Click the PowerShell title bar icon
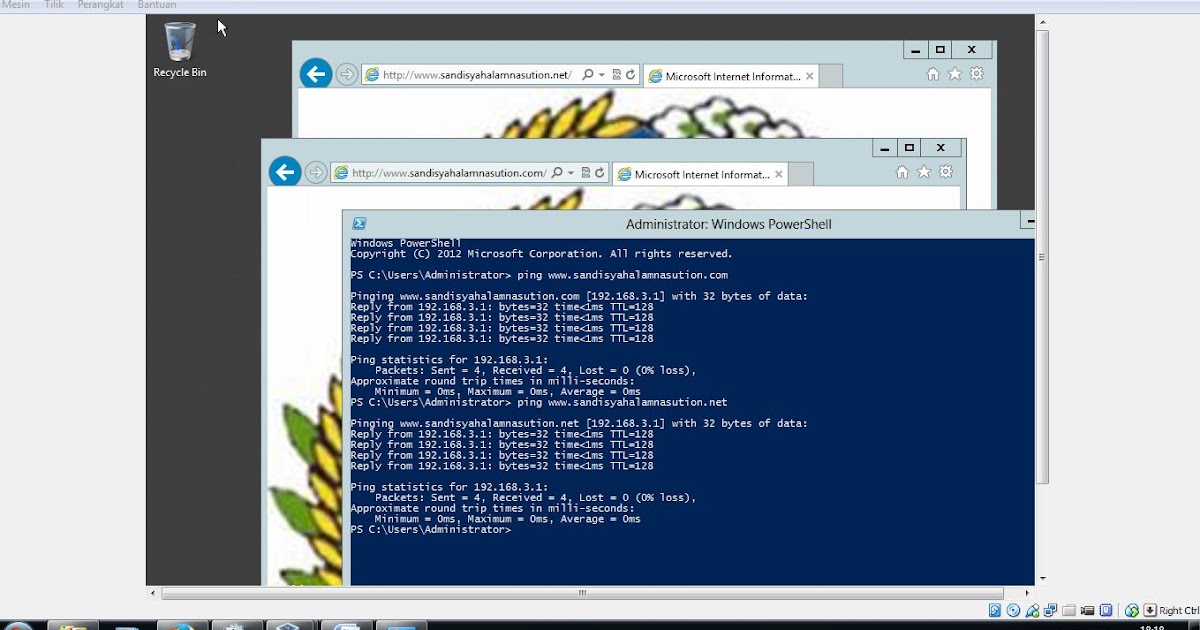The image size is (1200, 630). (360, 224)
